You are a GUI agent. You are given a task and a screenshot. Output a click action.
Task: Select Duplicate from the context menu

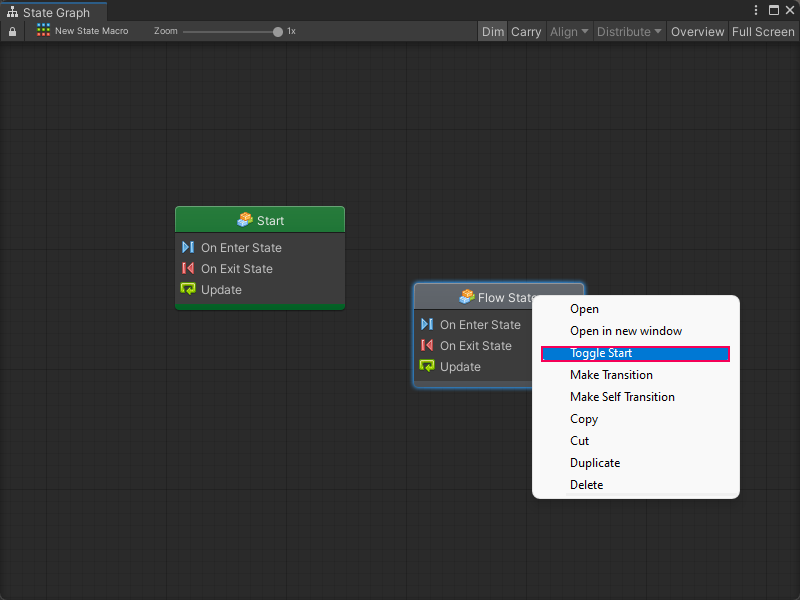click(x=595, y=463)
